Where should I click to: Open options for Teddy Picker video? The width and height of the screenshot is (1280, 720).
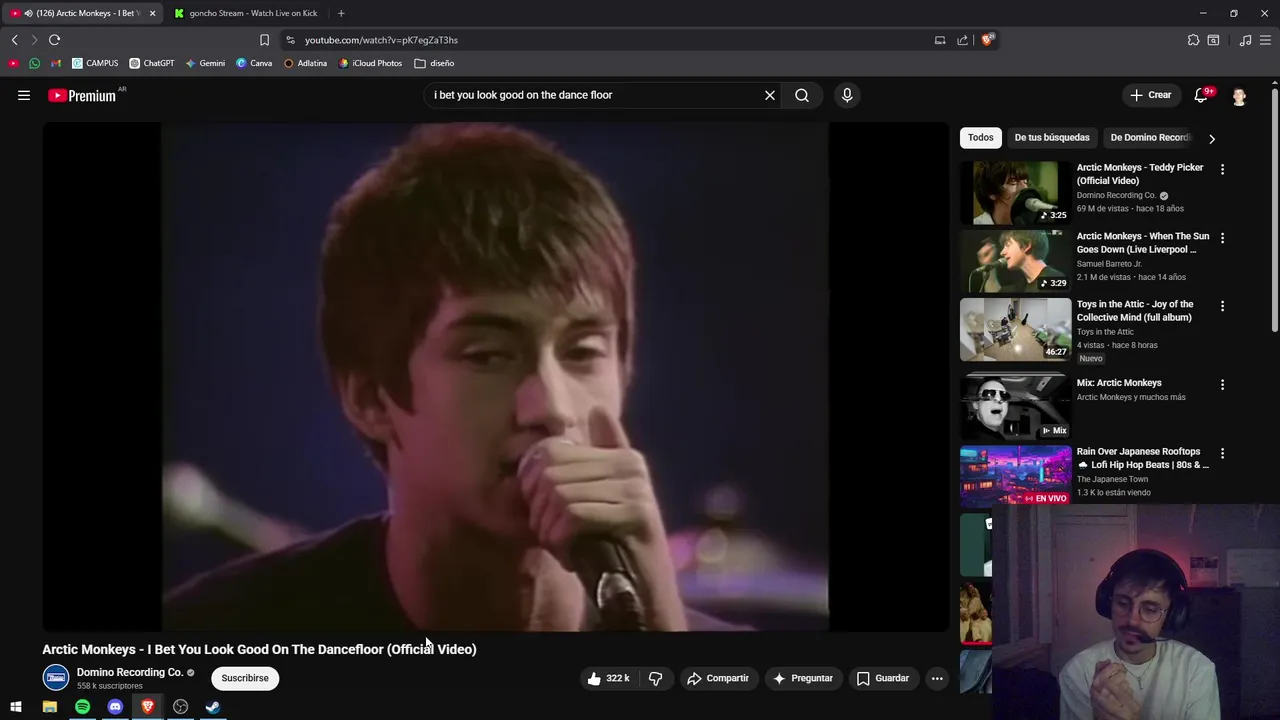[x=1222, y=169]
